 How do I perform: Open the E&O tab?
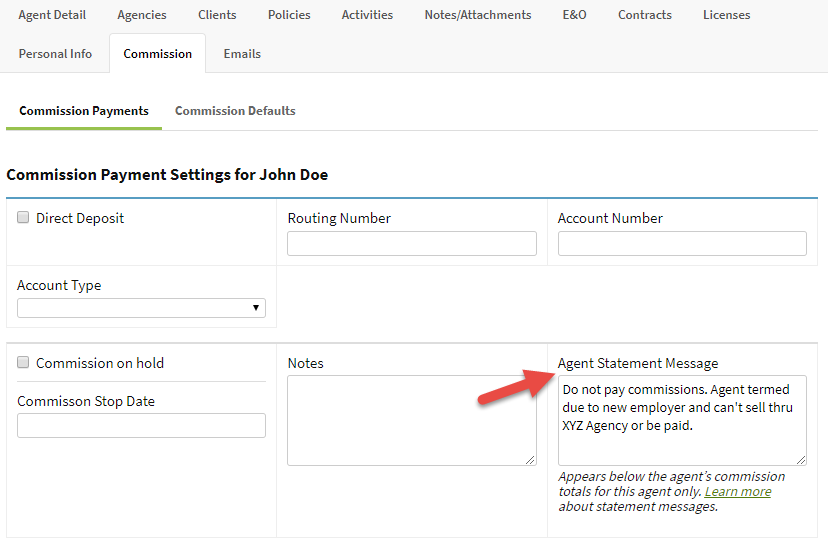point(575,15)
